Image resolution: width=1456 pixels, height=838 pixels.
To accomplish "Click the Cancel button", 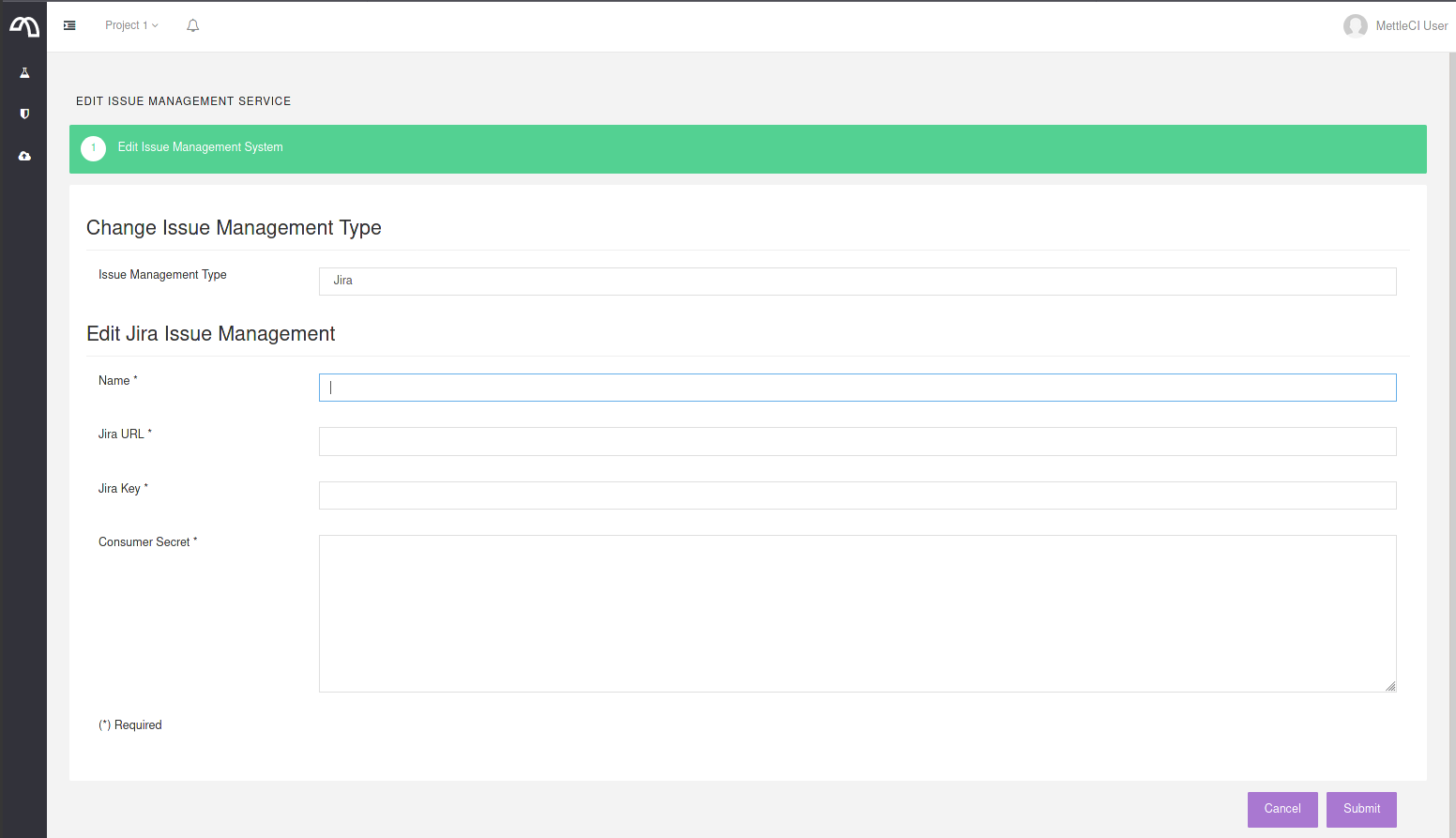I will [x=1282, y=809].
